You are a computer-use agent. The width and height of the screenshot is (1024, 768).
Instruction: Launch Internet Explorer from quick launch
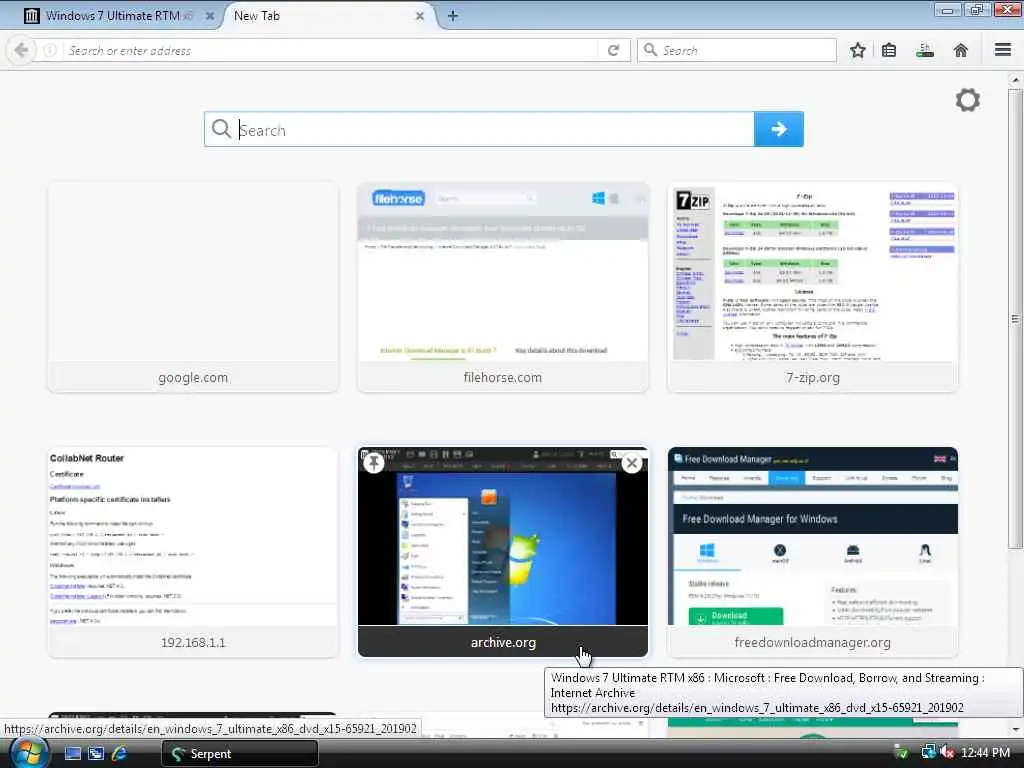[x=120, y=753]
